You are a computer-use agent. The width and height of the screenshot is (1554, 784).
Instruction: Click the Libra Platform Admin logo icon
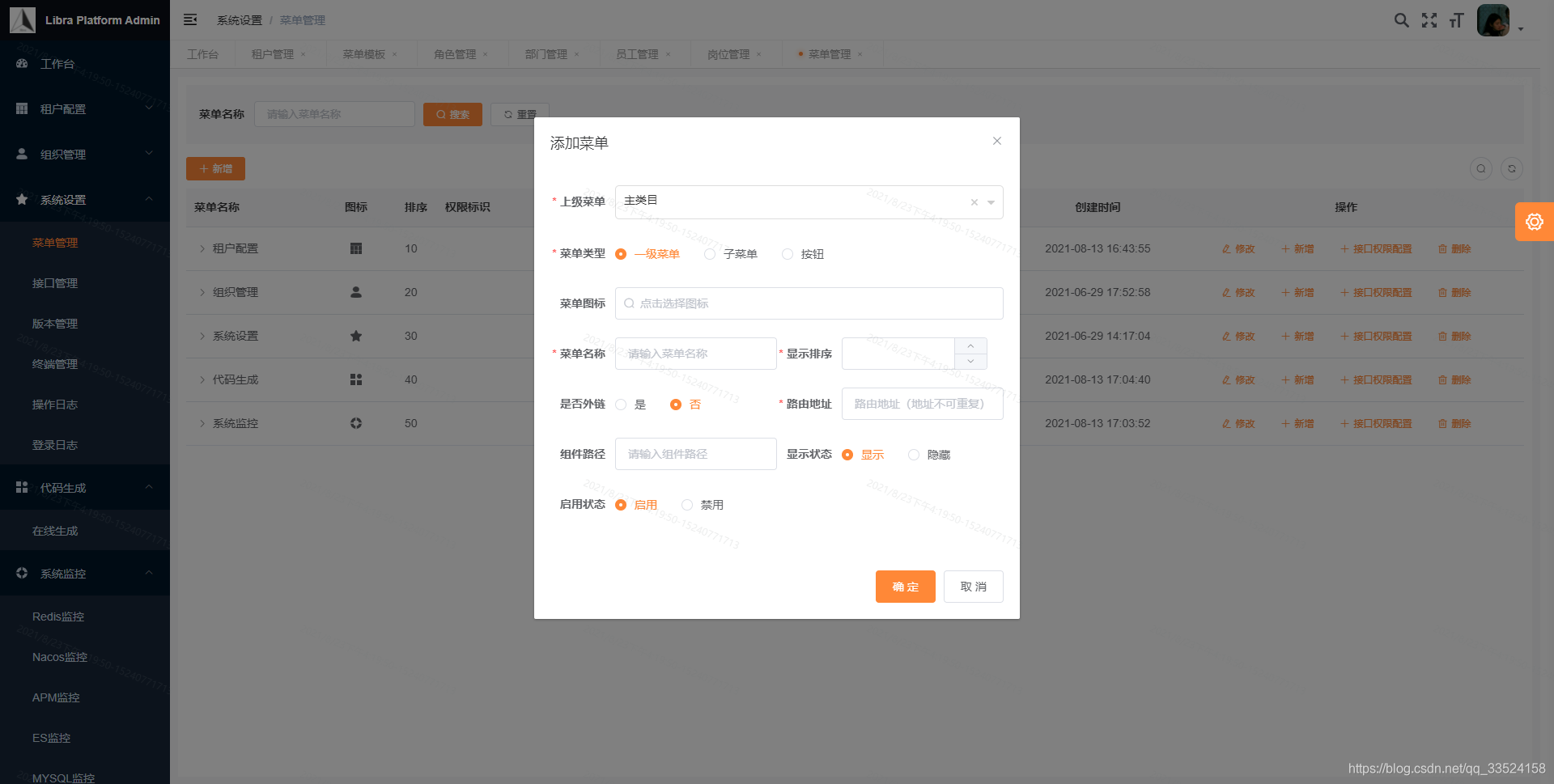[21, 19]
